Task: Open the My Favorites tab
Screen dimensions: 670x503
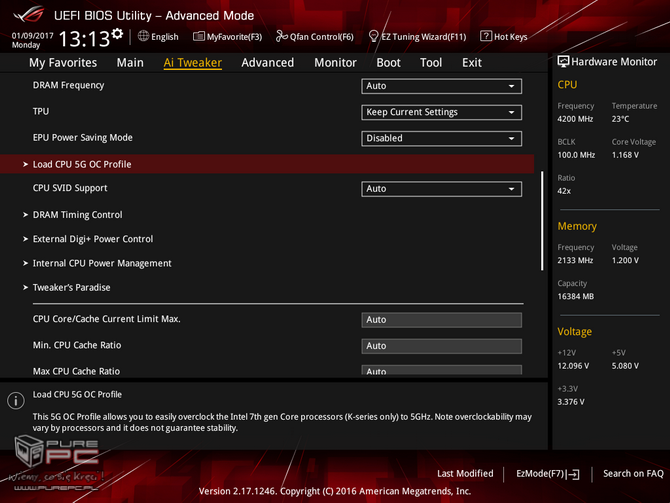Action: (63, 63)
